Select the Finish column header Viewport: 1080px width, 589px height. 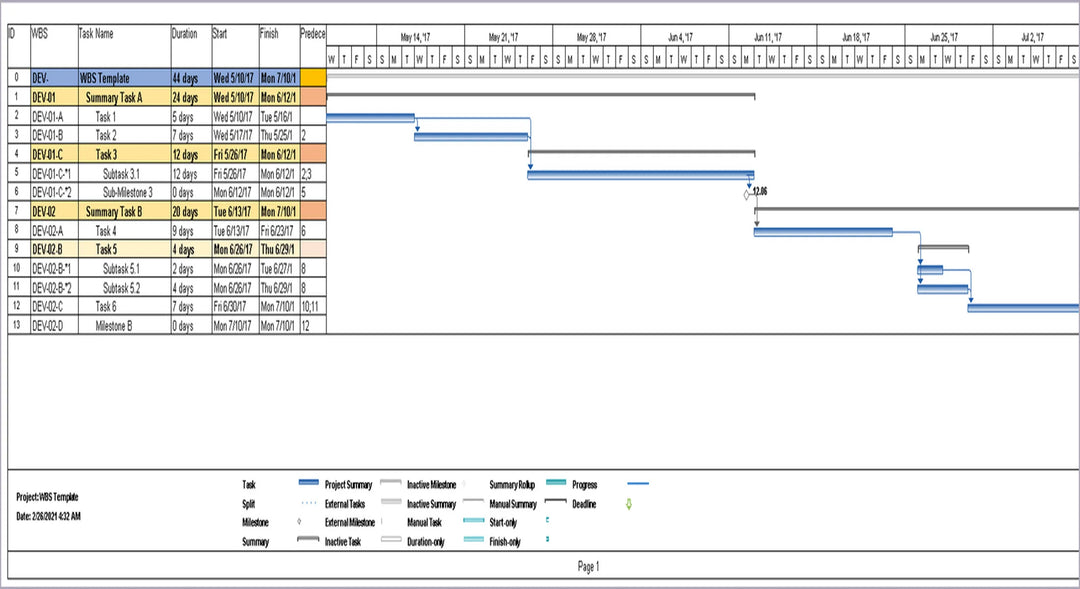[278, 46]
